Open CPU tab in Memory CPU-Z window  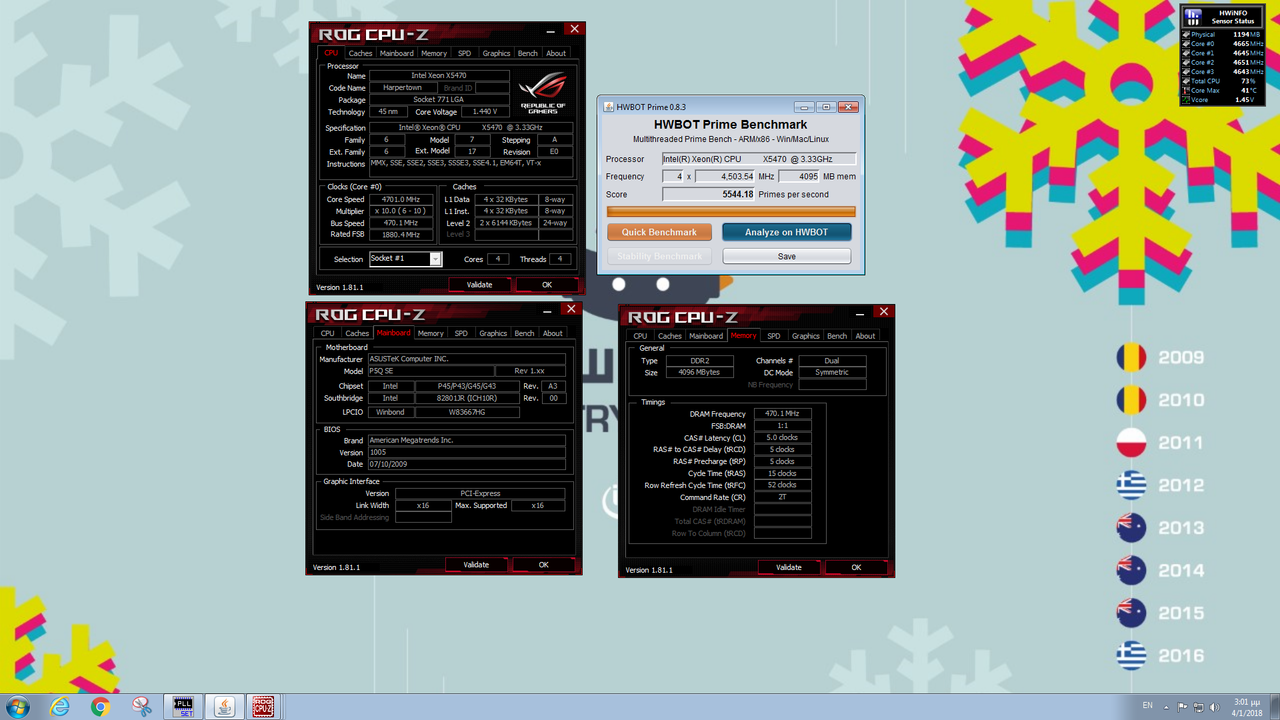[640, 336]
